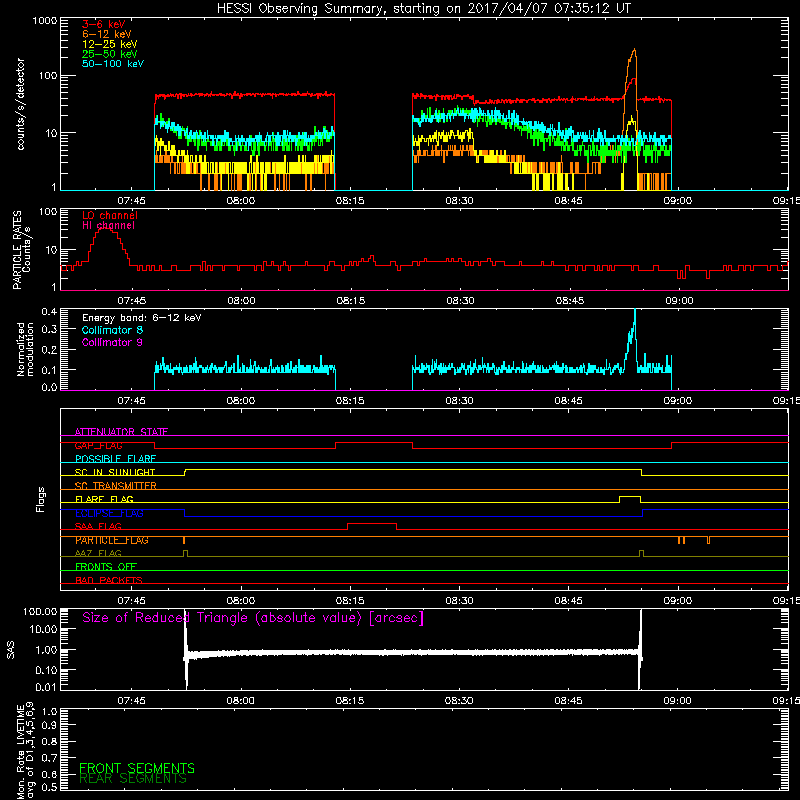This screenshot has width=800, height=800.
Task: Click the green FRONTS_OFF label
Action: tap(106, 567)
